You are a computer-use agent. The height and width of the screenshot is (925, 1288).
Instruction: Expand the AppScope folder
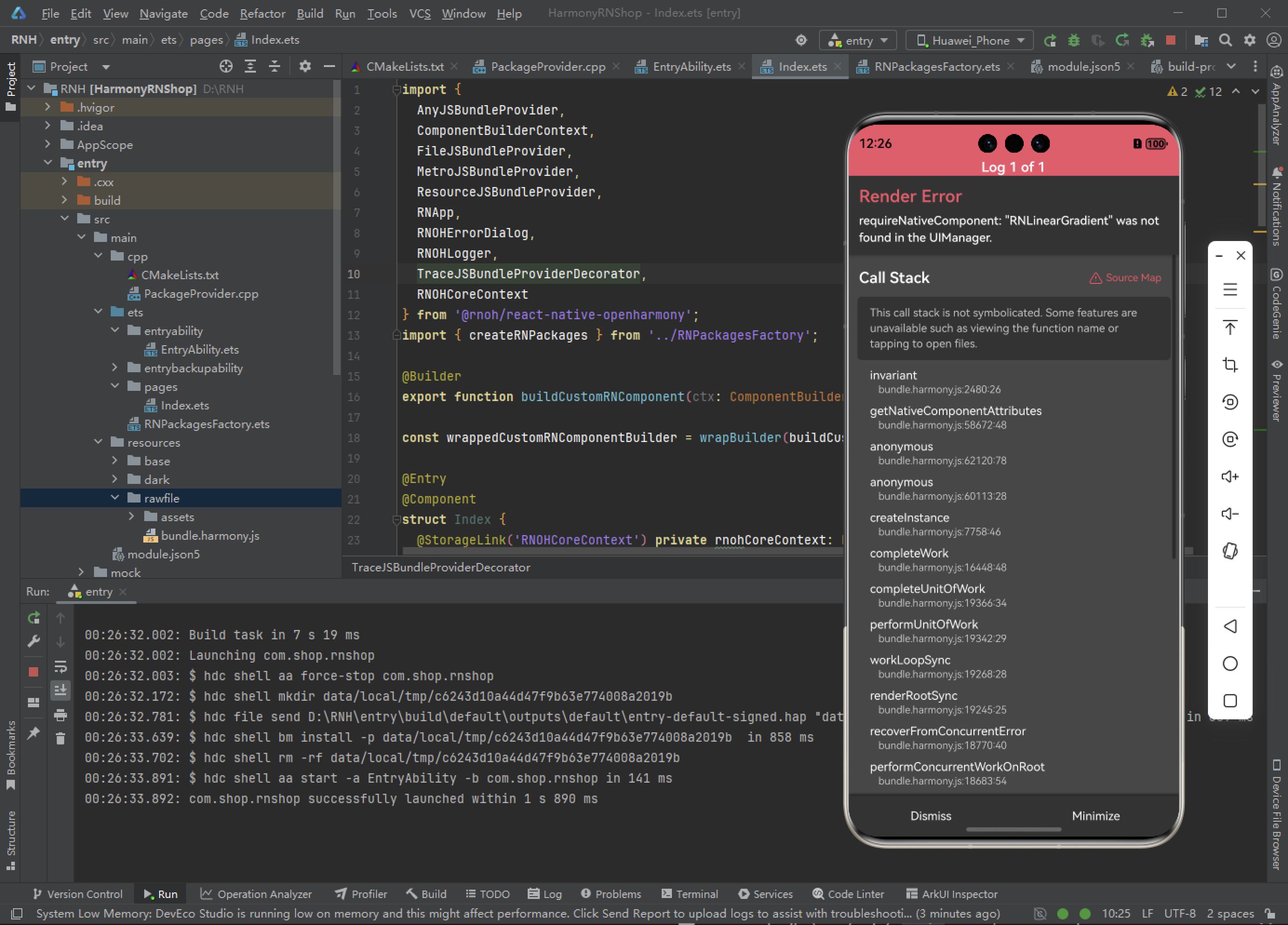click(48, 145)
